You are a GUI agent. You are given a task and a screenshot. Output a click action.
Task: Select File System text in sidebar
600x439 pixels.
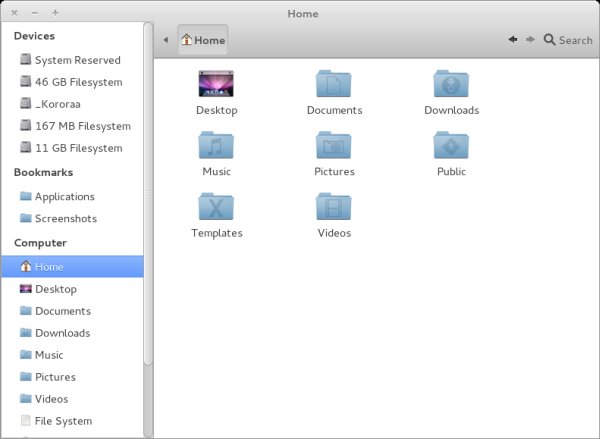pos(63,421)
